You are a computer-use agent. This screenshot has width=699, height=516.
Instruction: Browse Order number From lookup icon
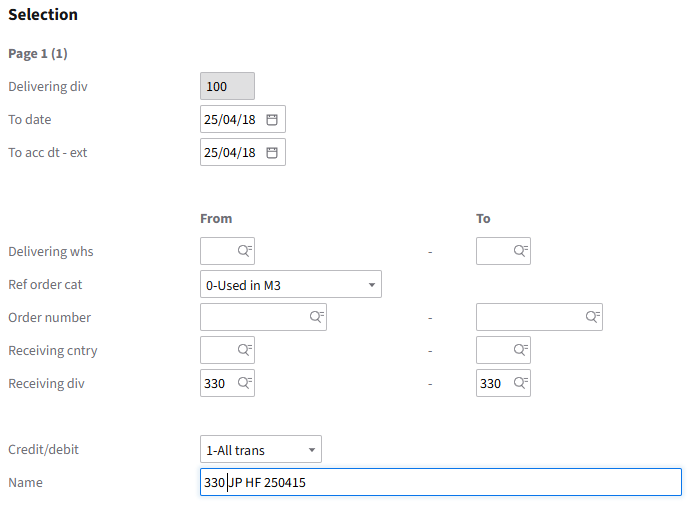[x=316, y=317]
